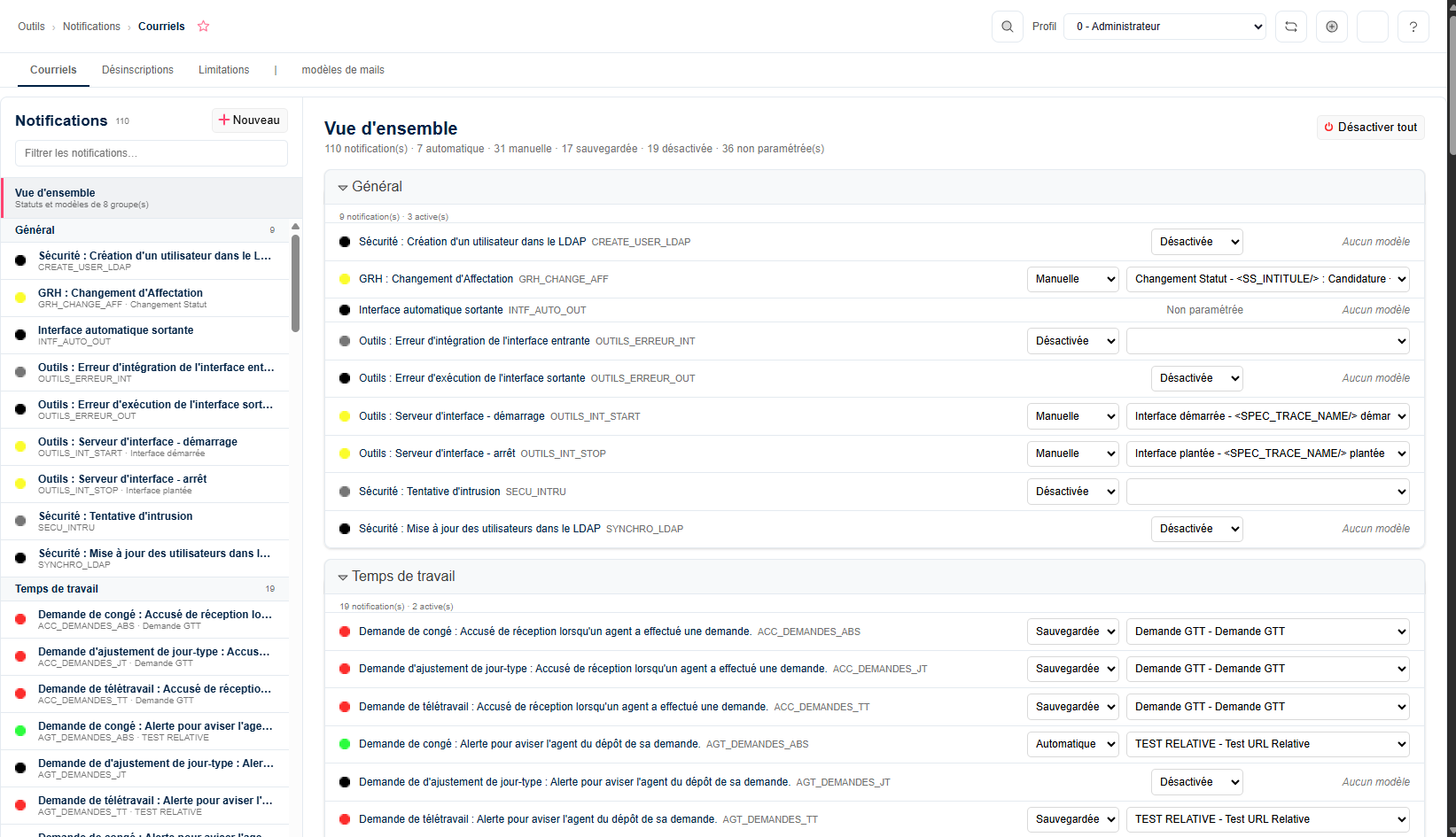Click the power icon on Désactiver tout

[1328, 128]
